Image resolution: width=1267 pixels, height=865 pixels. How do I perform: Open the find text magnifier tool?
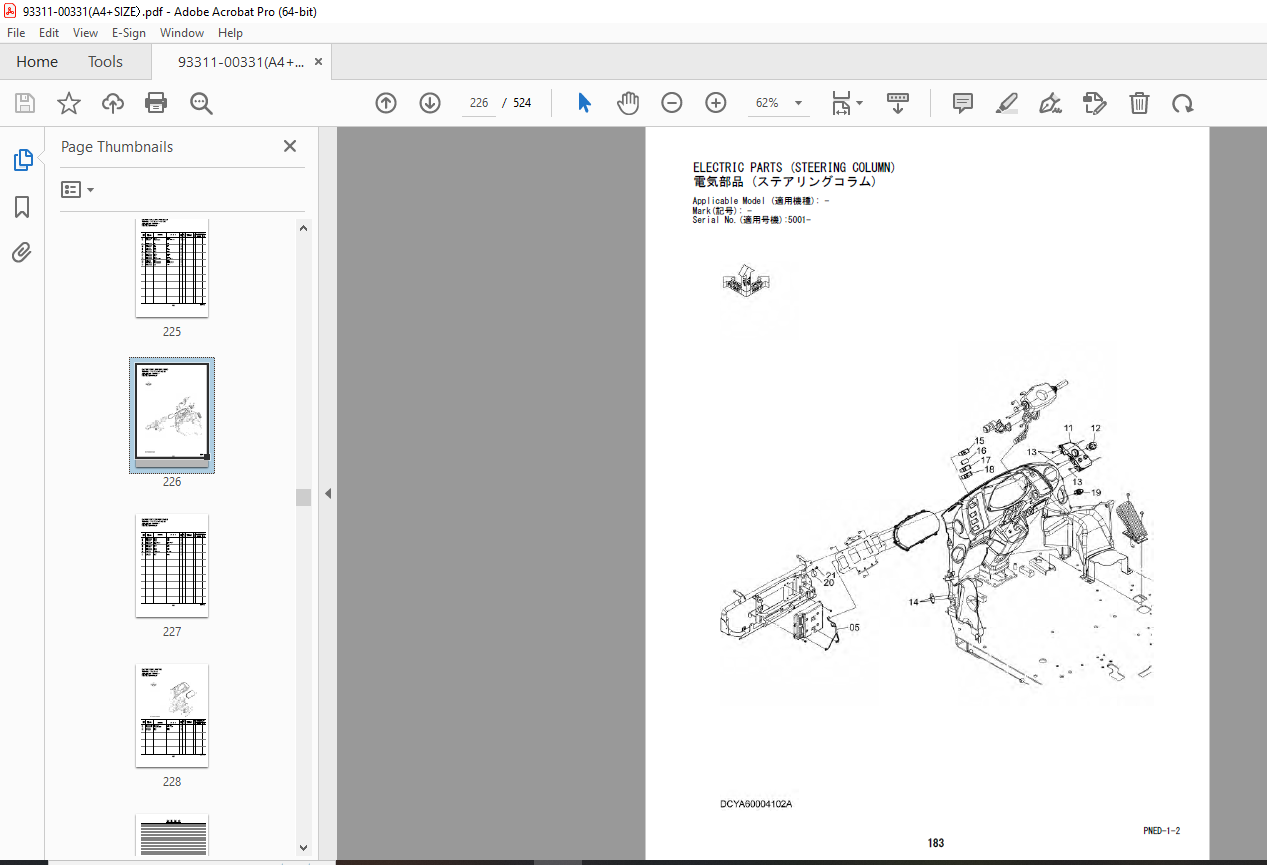pyautogui.click(x=201, y=103)
